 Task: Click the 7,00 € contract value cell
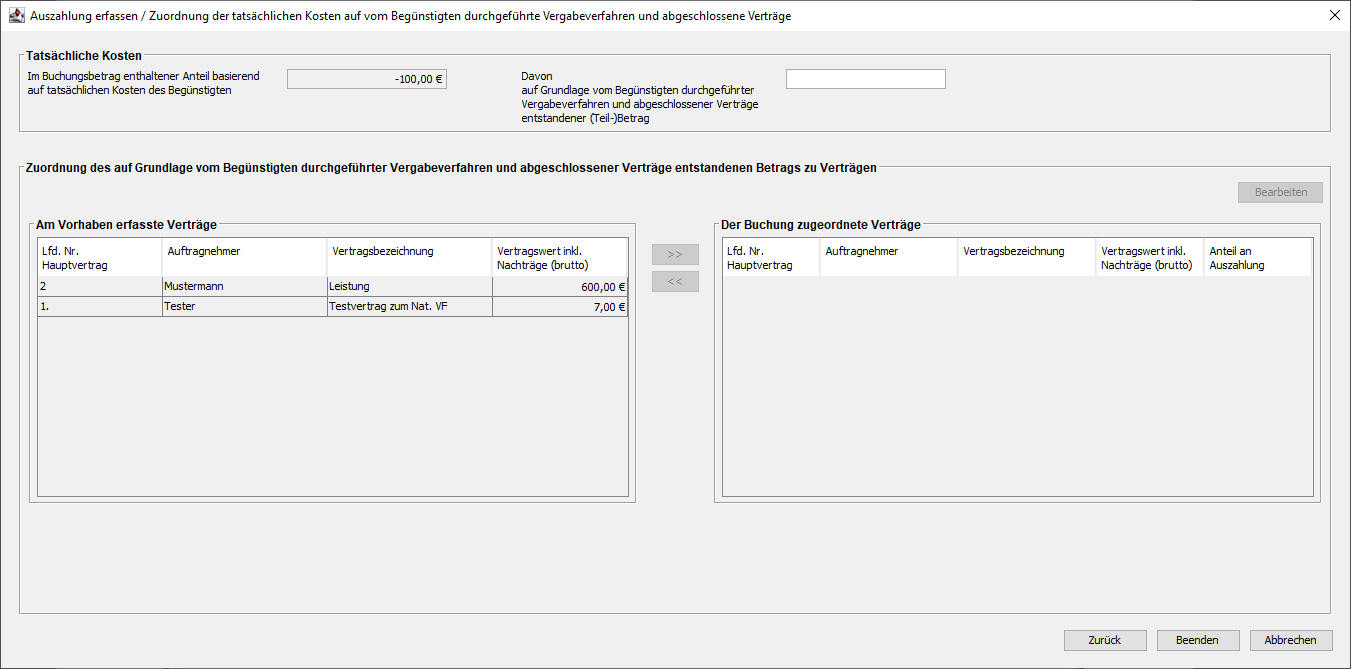pos(560,307)
